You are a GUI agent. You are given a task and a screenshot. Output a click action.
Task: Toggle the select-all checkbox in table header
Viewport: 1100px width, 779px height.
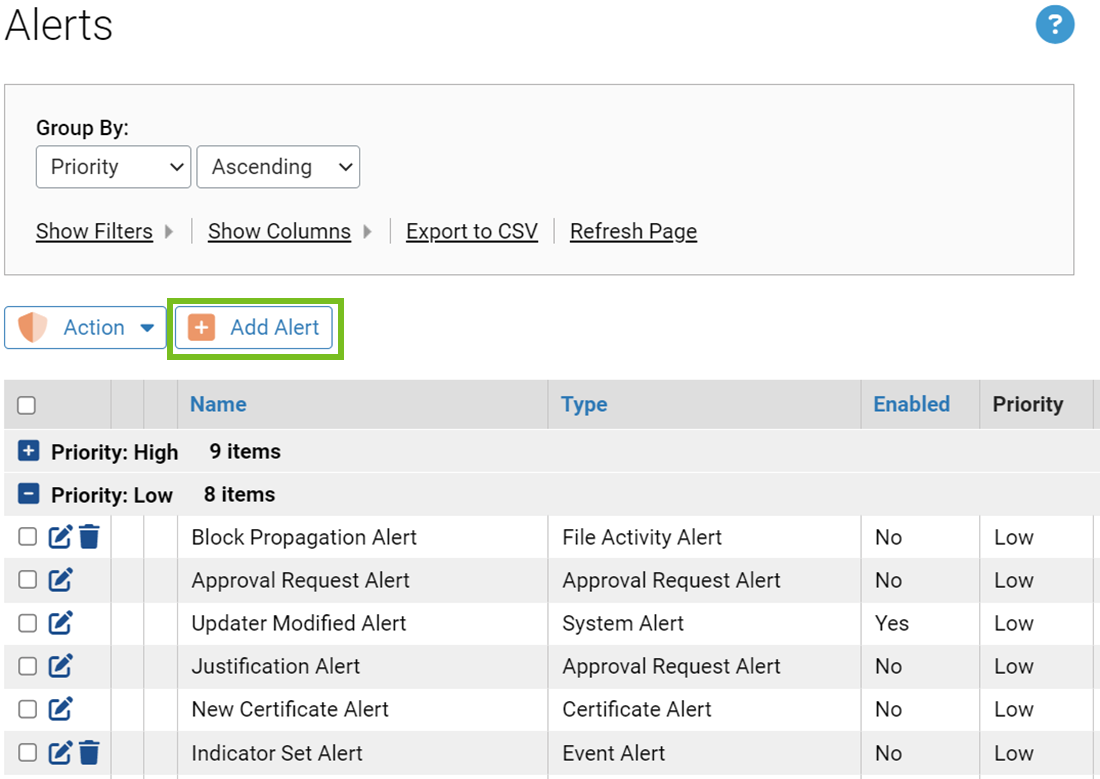click(x=27, y=405)
